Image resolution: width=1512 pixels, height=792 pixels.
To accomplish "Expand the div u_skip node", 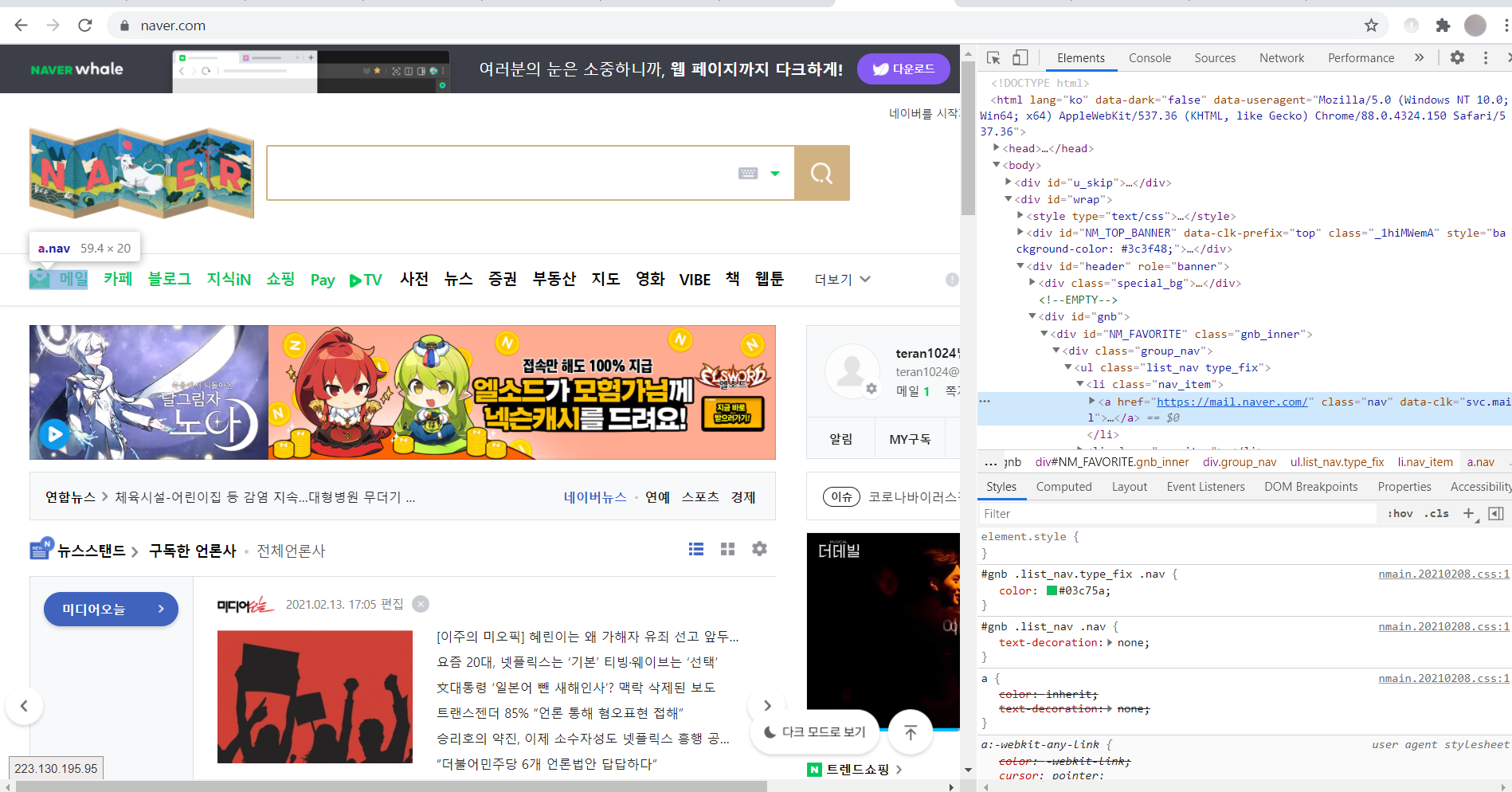I will 1009,182.
